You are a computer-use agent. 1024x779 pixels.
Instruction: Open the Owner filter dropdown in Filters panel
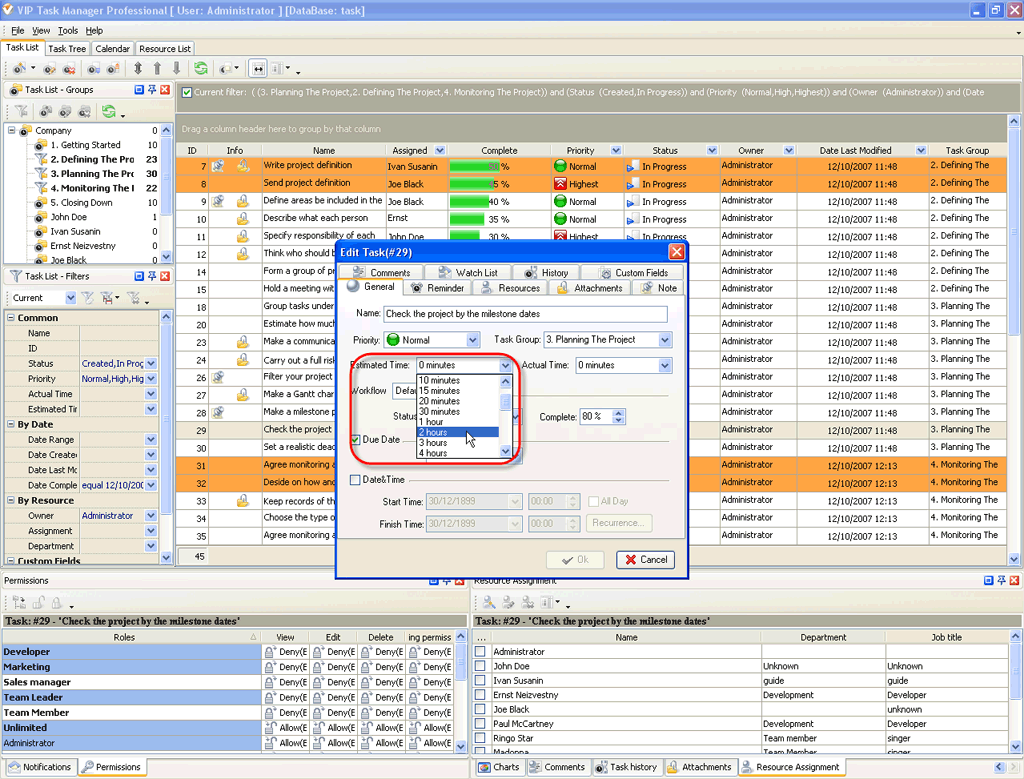(151, 516)
